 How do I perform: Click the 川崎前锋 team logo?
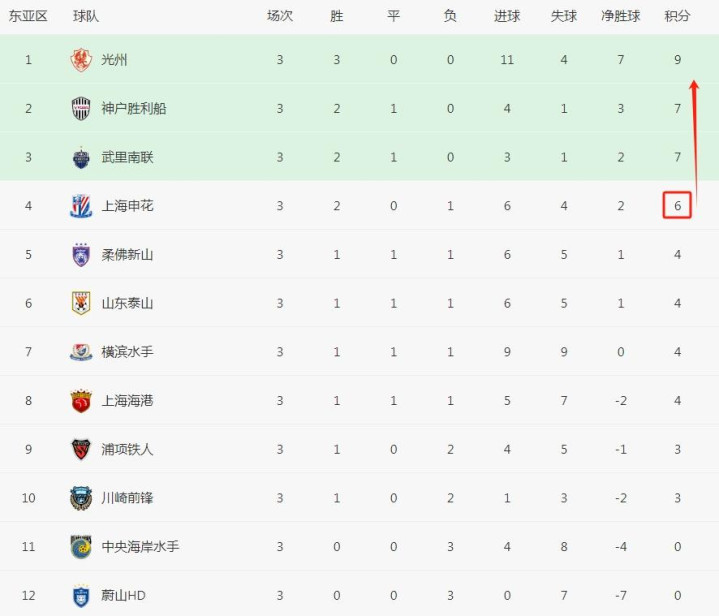81,498
